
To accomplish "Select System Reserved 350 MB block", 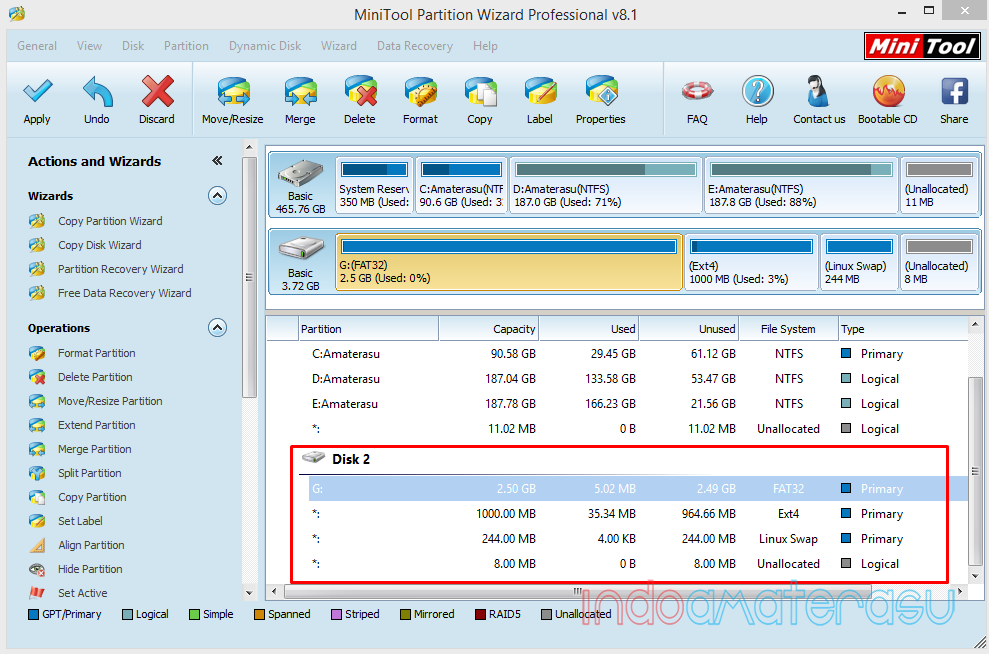I will pyautogui.click(x=375, y=185).
